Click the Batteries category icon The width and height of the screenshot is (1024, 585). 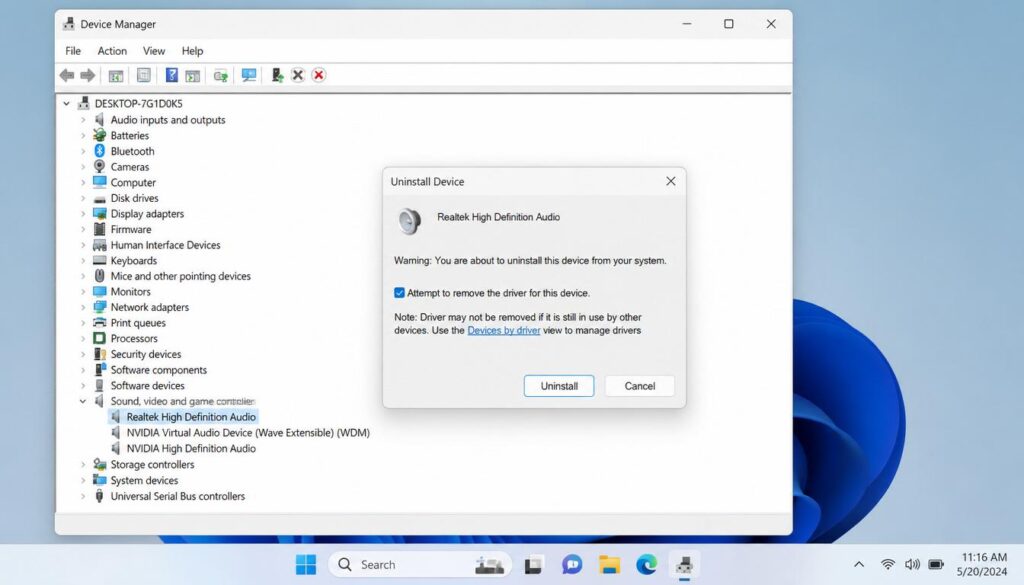99,135
